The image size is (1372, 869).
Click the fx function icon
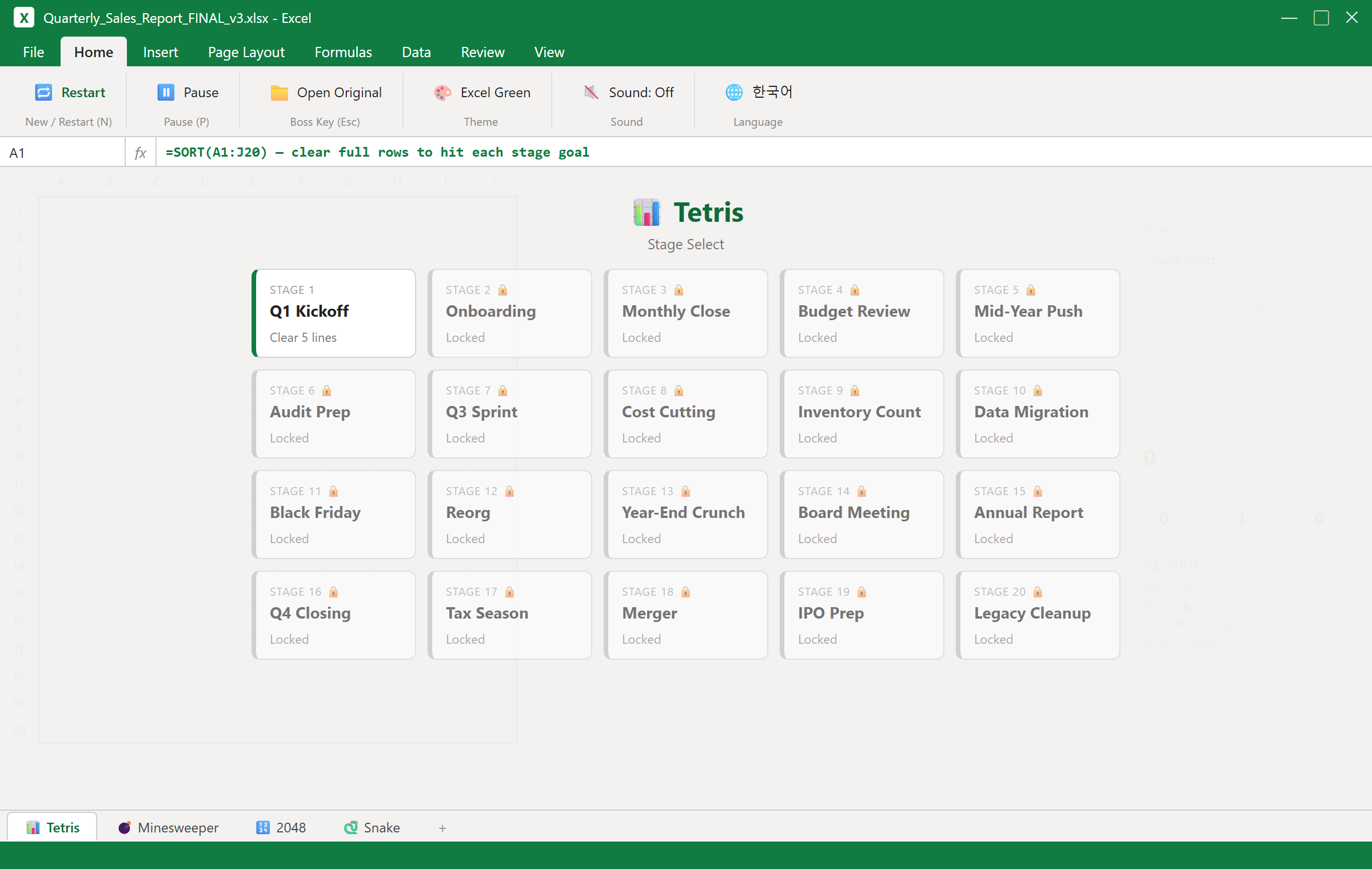pos(141,153)
